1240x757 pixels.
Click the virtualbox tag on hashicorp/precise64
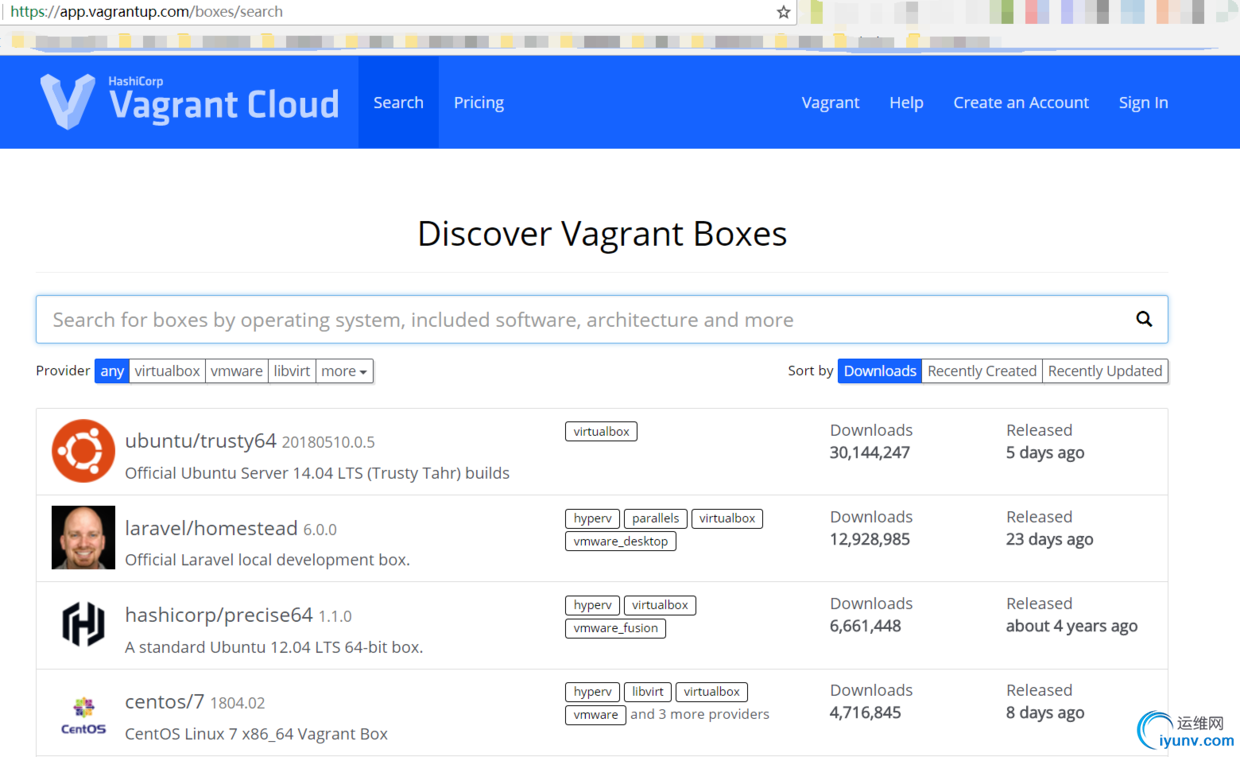(x=660, y=605)
